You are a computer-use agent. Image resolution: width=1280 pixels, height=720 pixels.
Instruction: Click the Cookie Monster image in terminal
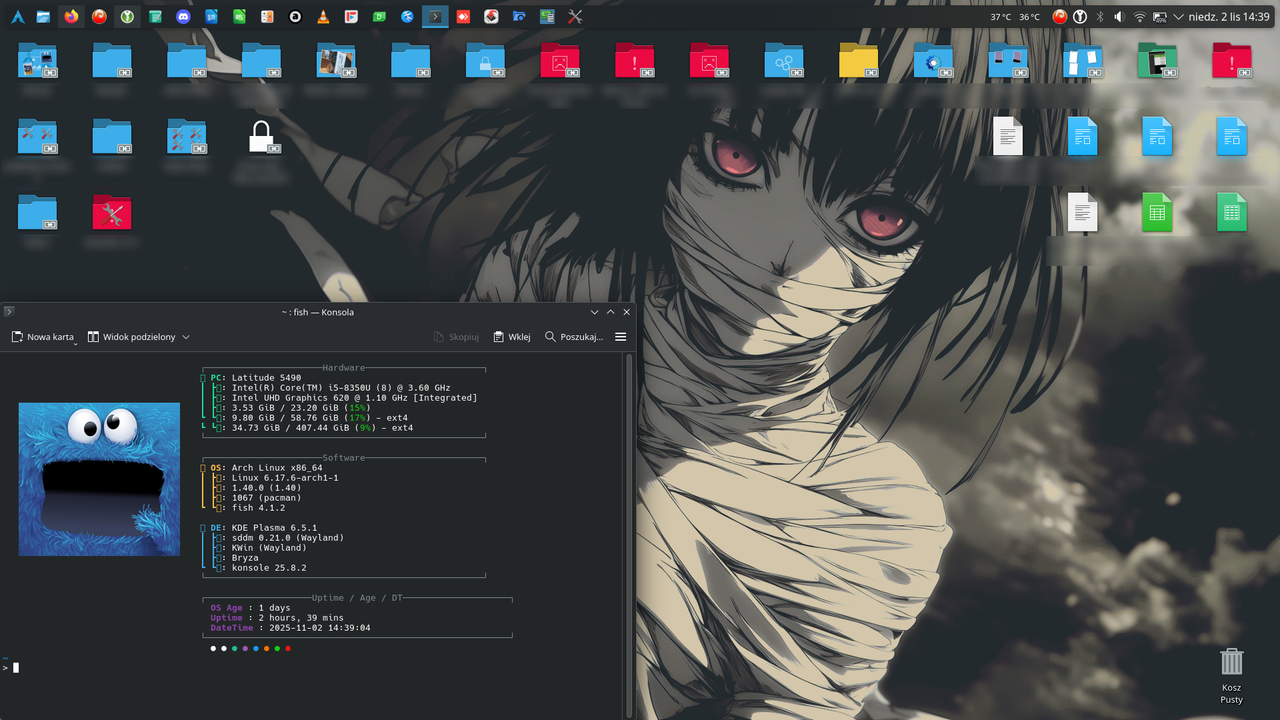(99, 479)
